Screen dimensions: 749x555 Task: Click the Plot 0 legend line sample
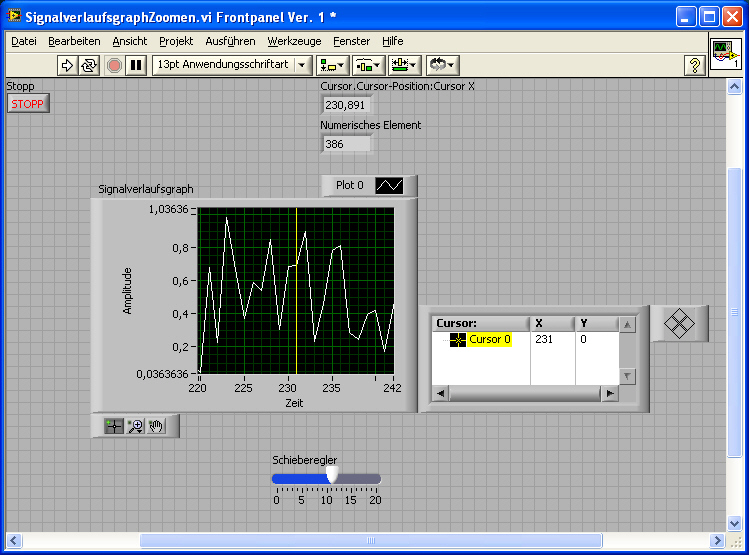tap(389, 186)
